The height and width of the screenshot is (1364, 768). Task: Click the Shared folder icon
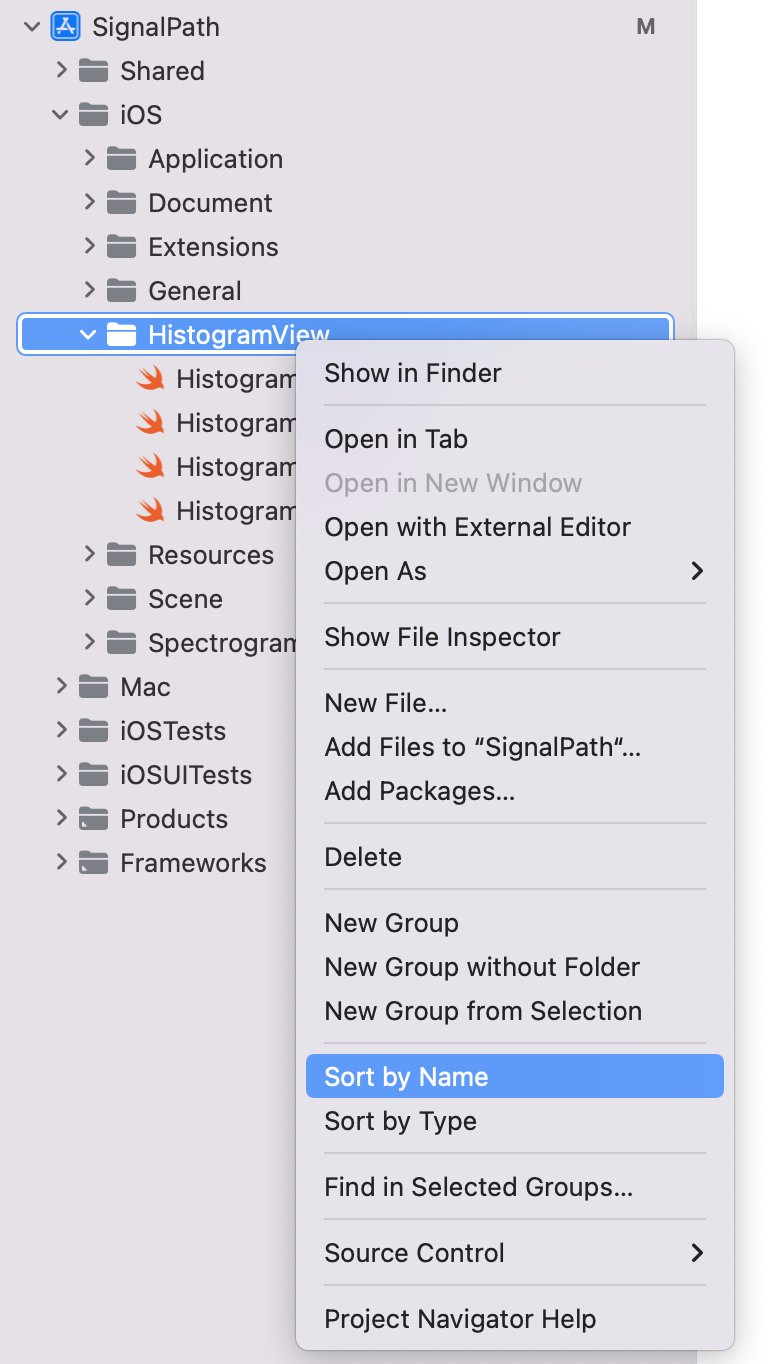point(93,71)
